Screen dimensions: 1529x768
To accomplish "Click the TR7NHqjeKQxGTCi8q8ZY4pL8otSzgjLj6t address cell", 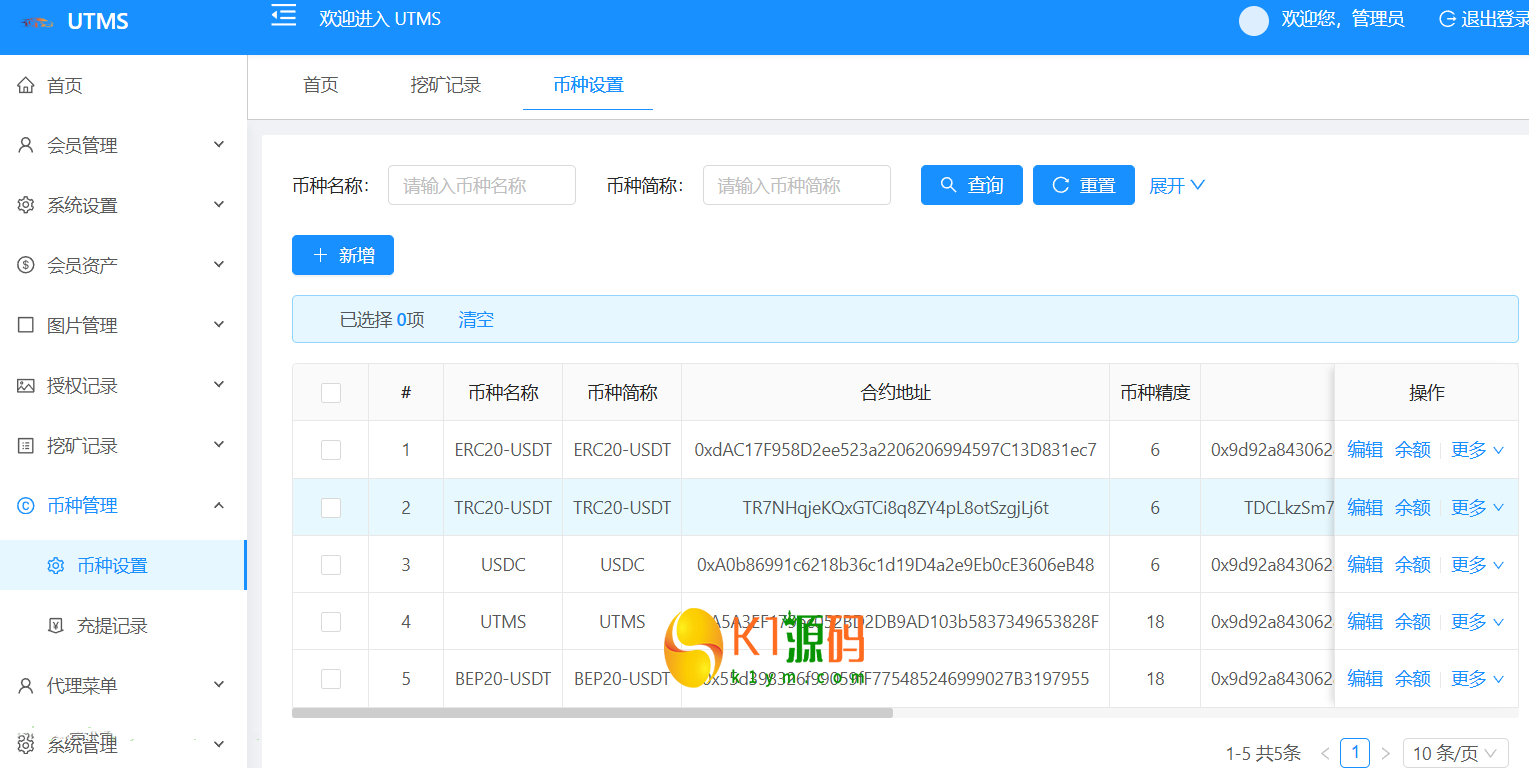I will (896, 508).
